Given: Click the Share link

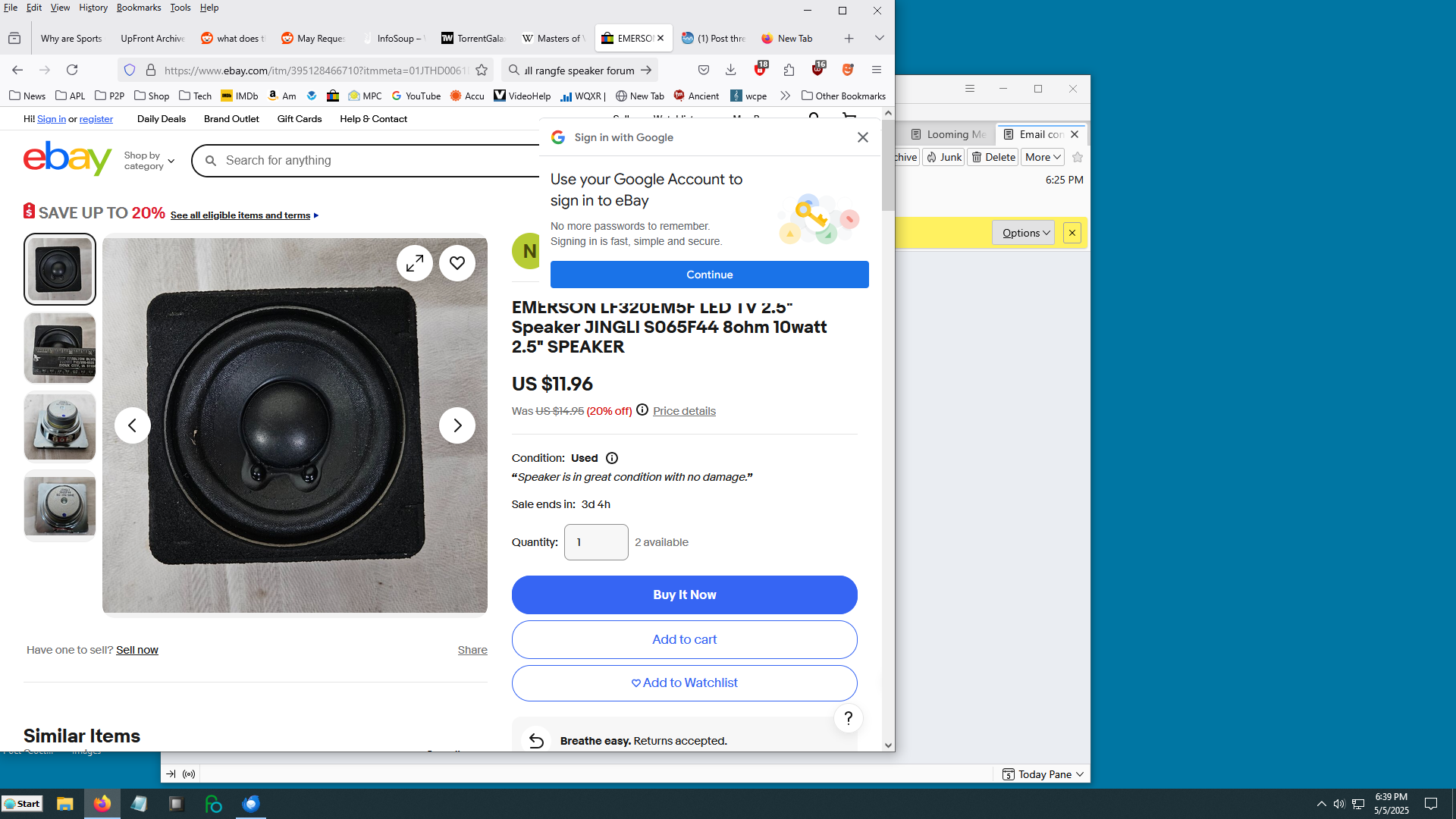Looking at the screenshot, I should [472, 650].
